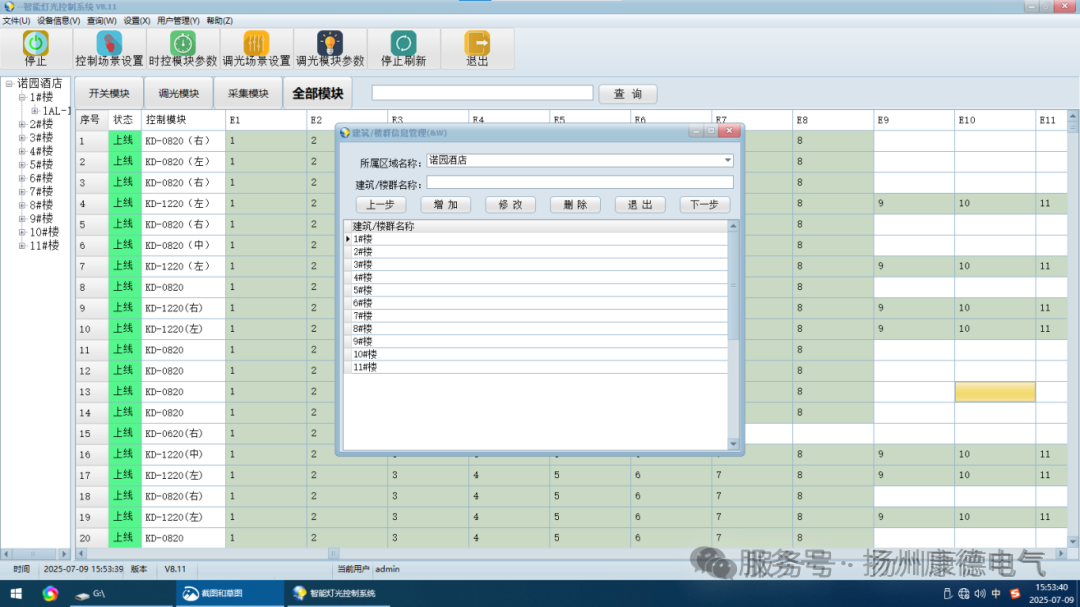Open 控制场景设置 from the toolbar
The width and height of the screenshot is (1080, 607).
point(107,44)
